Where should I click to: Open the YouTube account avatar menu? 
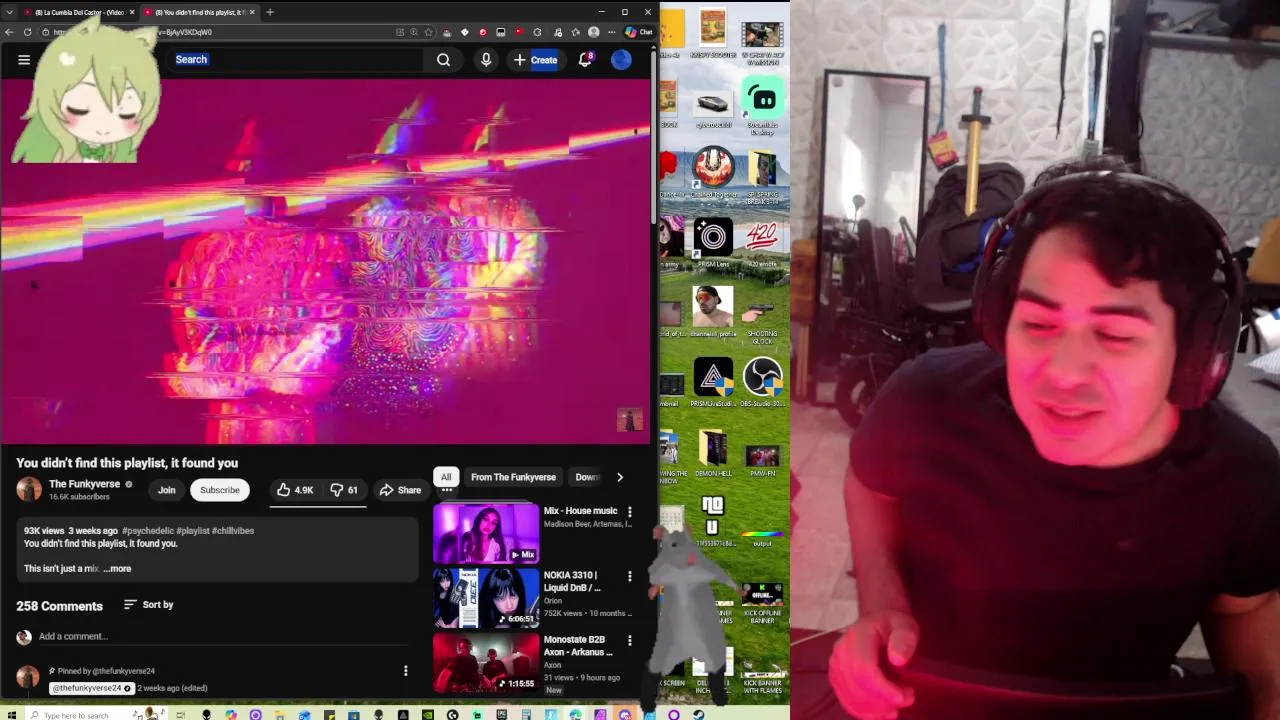tap(621, 60)
